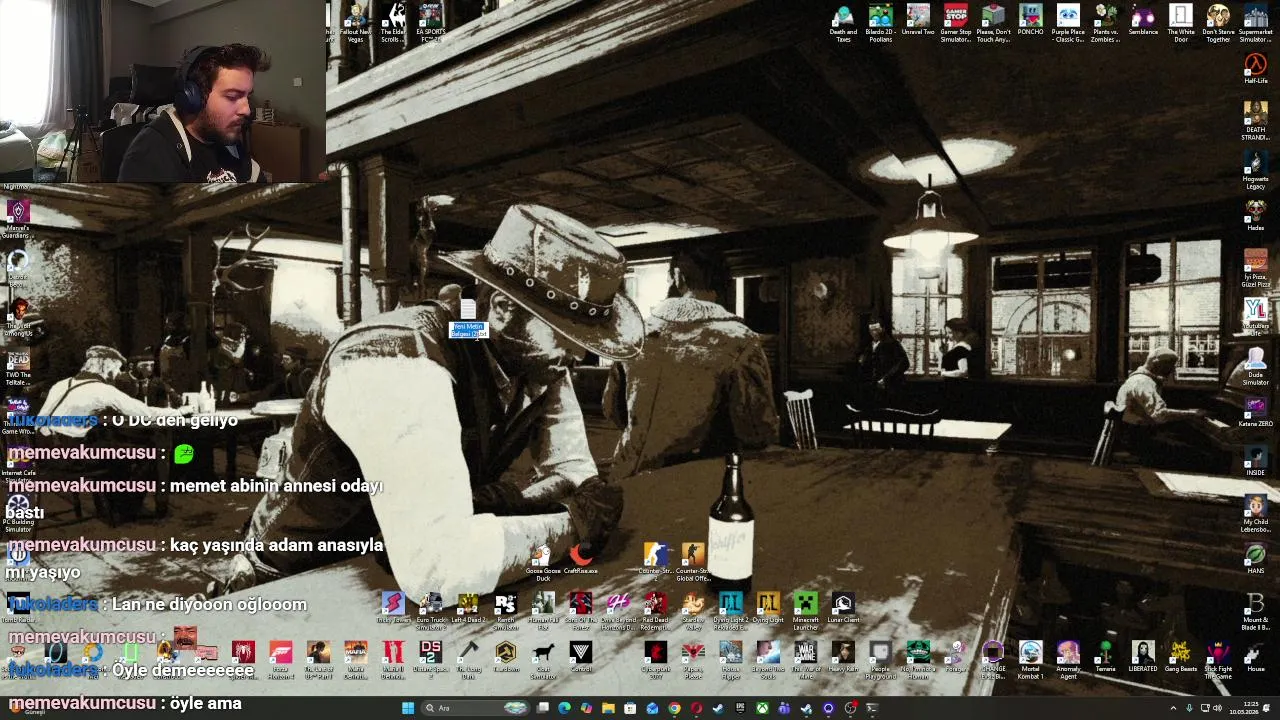Select Purple Place - Classic Games icon
Screen dimensions: 1280x720
click(x=1068, y=23)
